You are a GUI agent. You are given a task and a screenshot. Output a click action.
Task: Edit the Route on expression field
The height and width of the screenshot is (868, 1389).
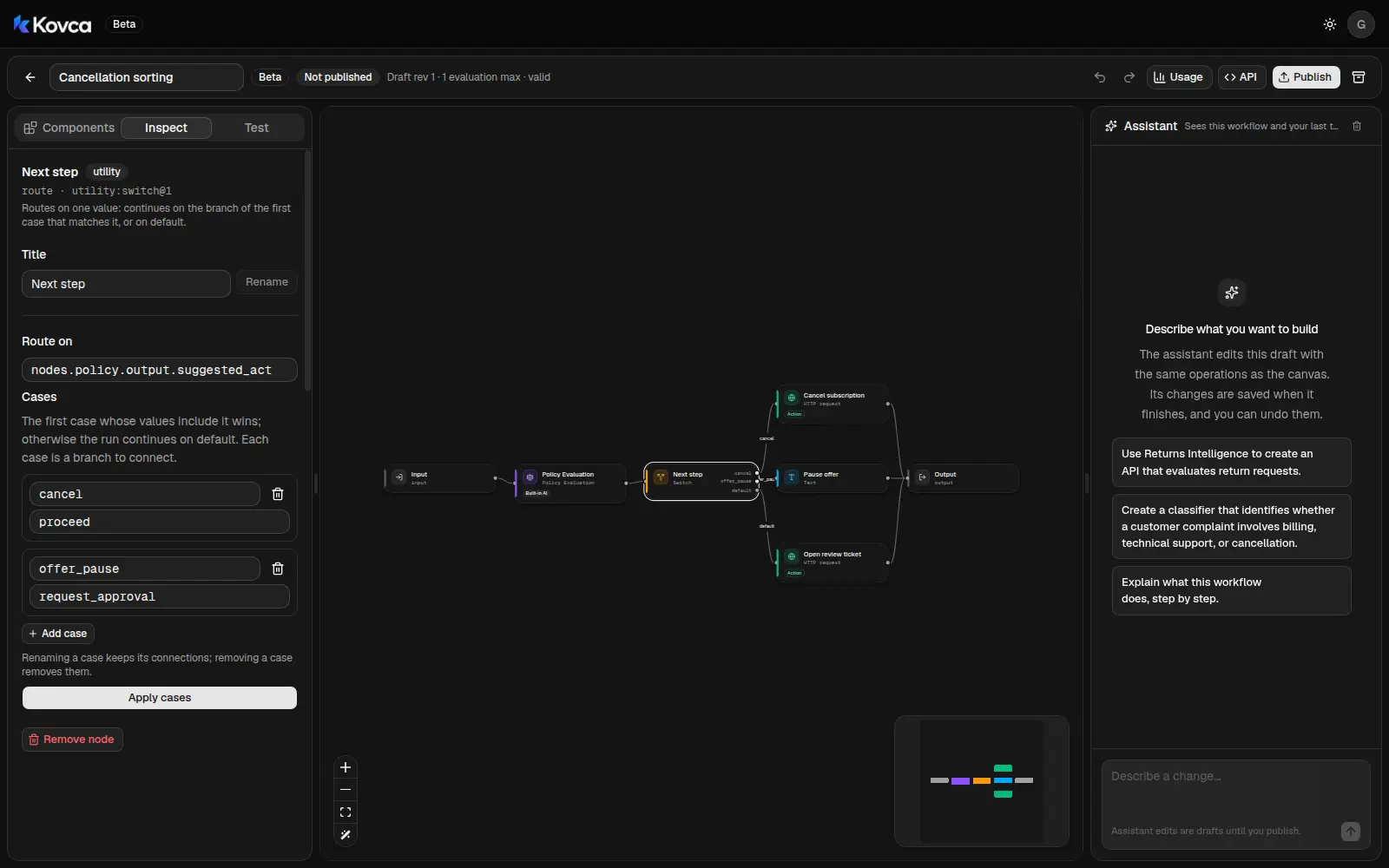coord(160,370)
